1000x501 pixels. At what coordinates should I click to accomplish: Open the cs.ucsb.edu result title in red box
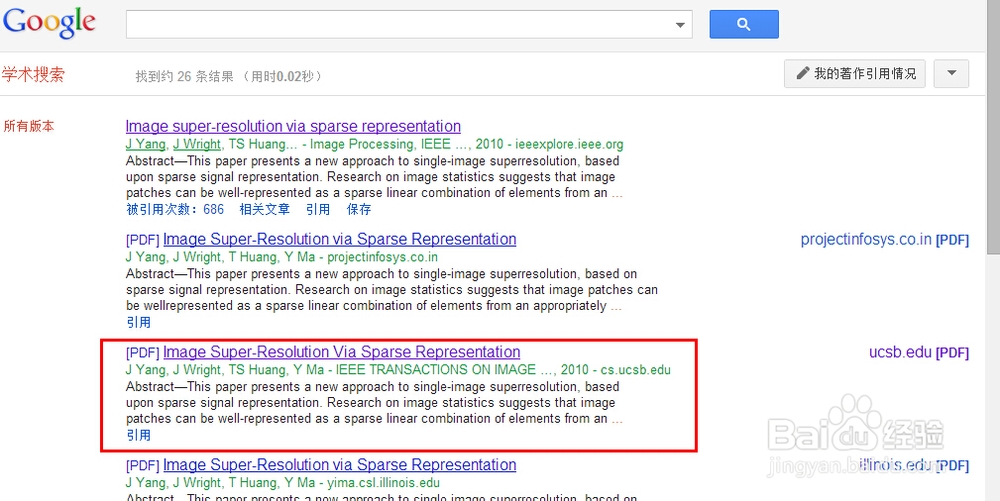pyautogui.click(x=341, y=352)
